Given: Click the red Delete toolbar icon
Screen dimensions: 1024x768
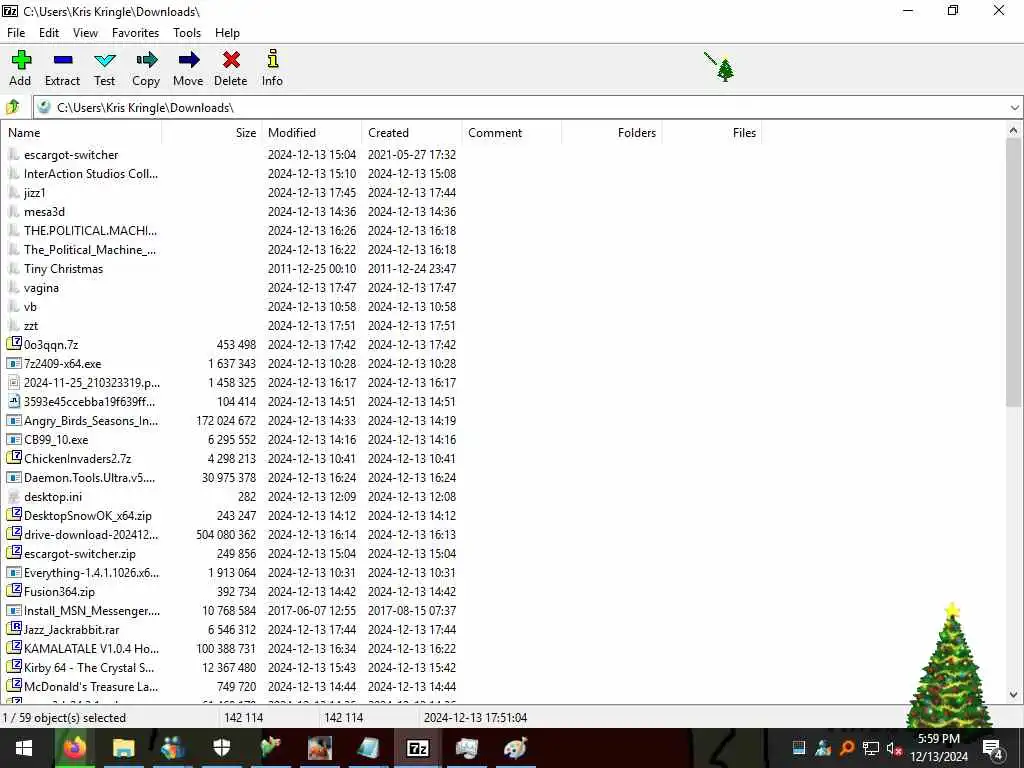Looking at the screenshot, I should tap(231, 60).
